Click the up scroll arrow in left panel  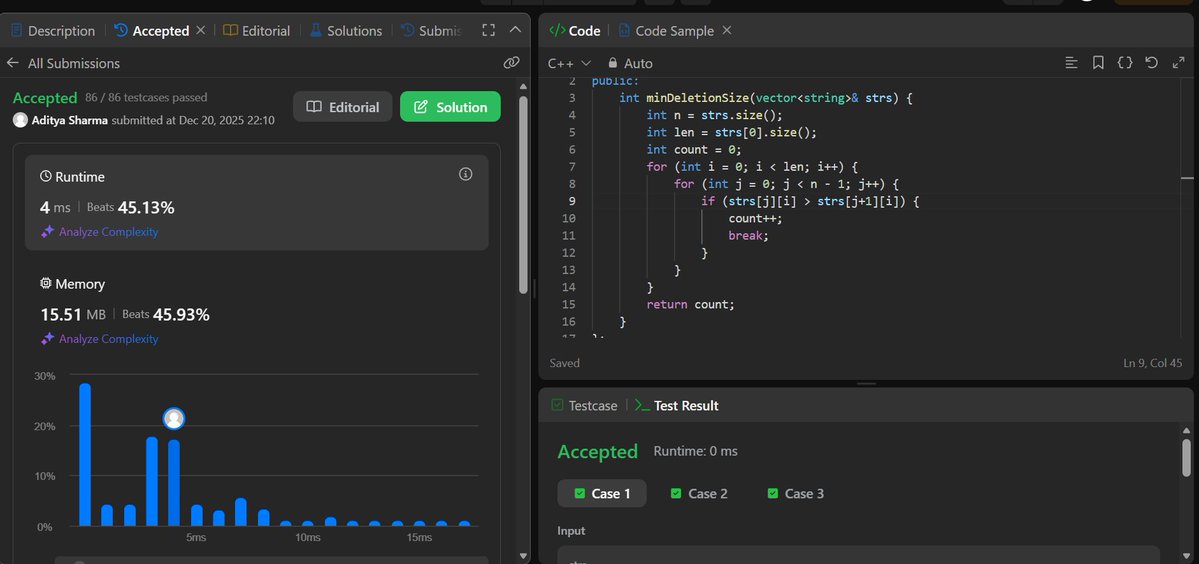(x=523, y=86)
